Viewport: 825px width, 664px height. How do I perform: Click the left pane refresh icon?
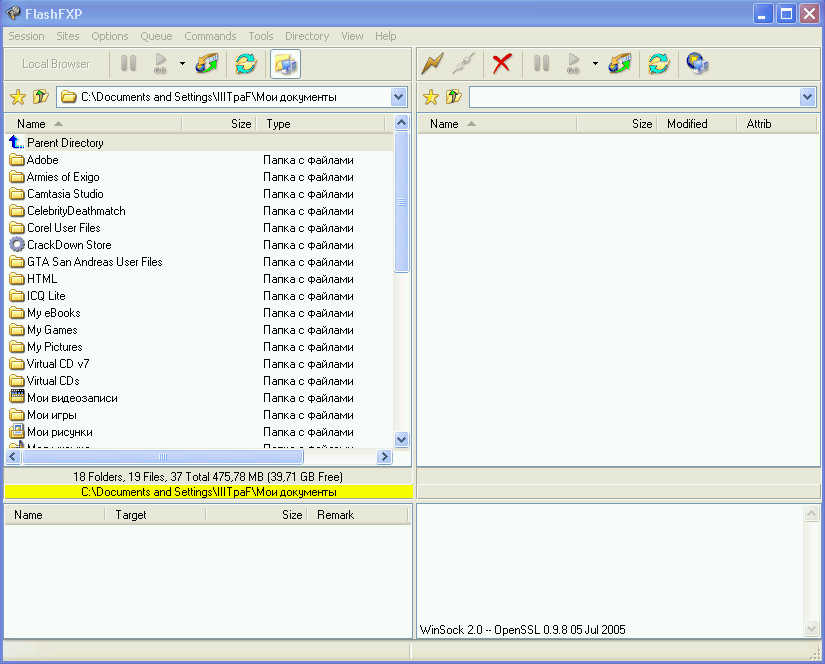(x=246, y=64)
